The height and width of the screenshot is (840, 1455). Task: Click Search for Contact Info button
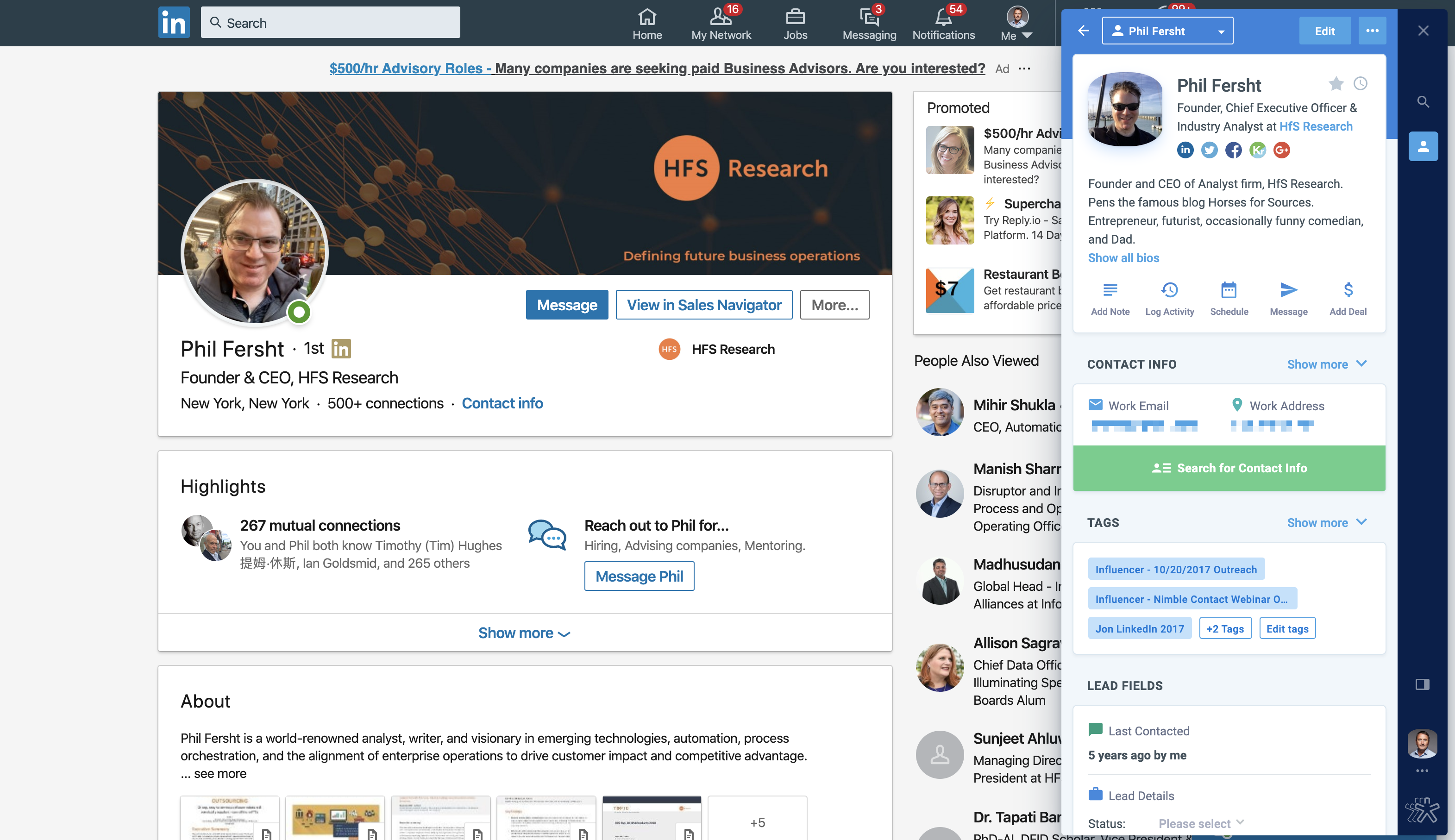[x=1229, y=468]
